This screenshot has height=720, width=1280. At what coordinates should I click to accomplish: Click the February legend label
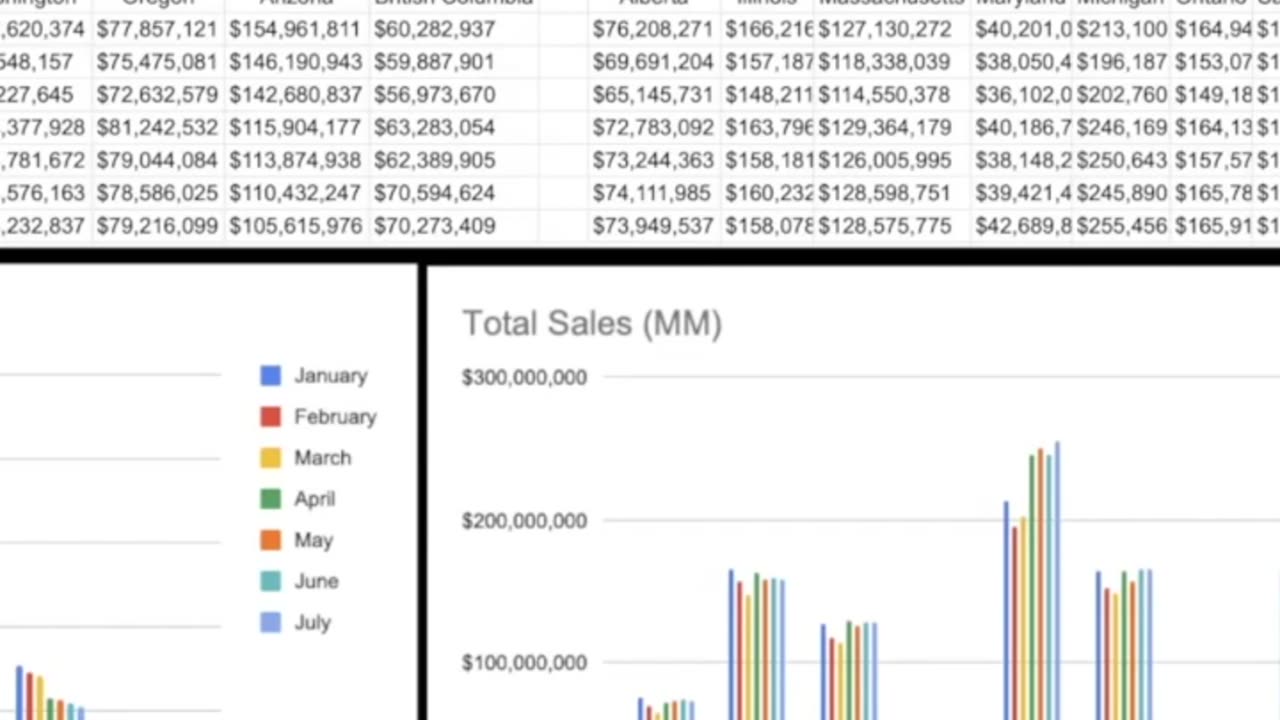[x=335, y=416]
